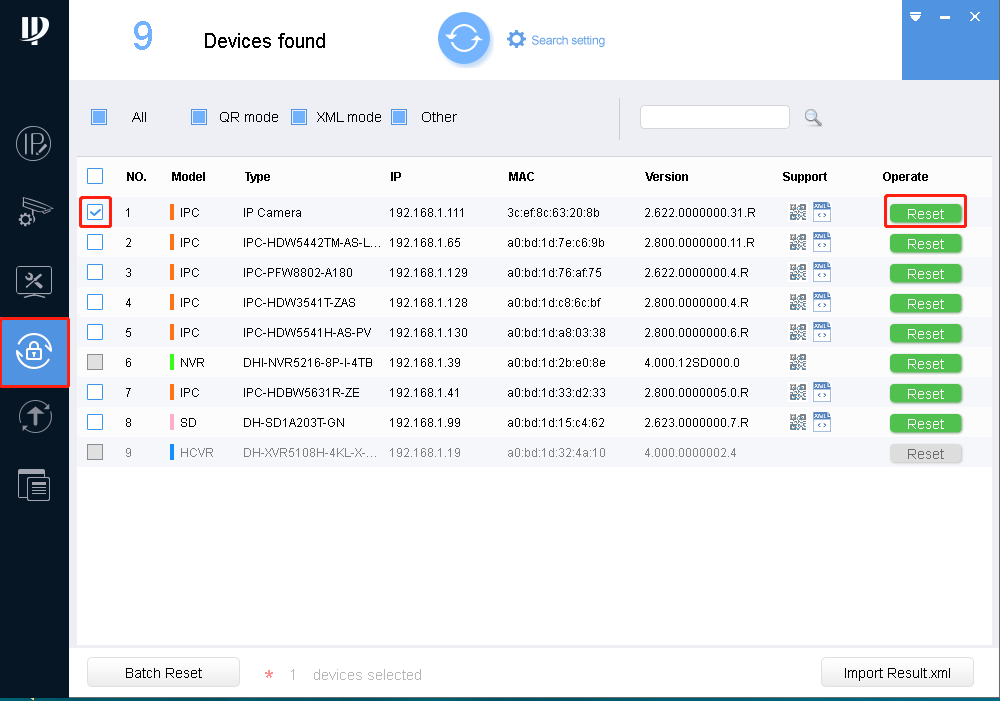
Task: Open device upgrade sidebar icon
Action: [x=35, y=417]
